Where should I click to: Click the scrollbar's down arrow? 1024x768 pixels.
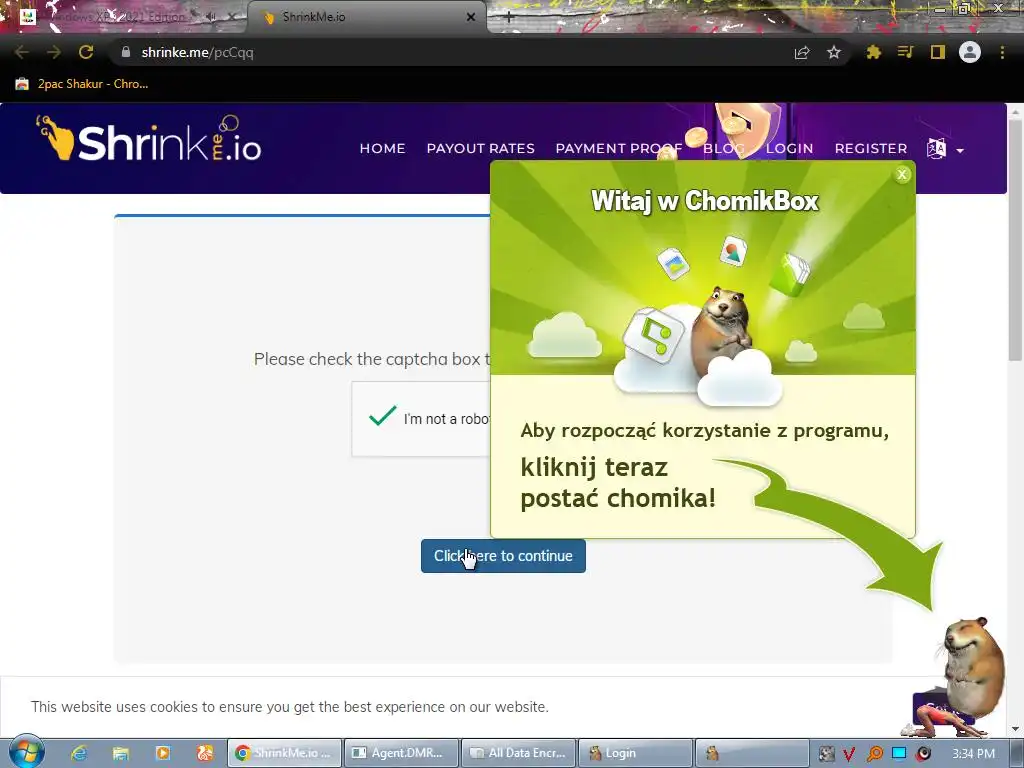(1015, 728)
